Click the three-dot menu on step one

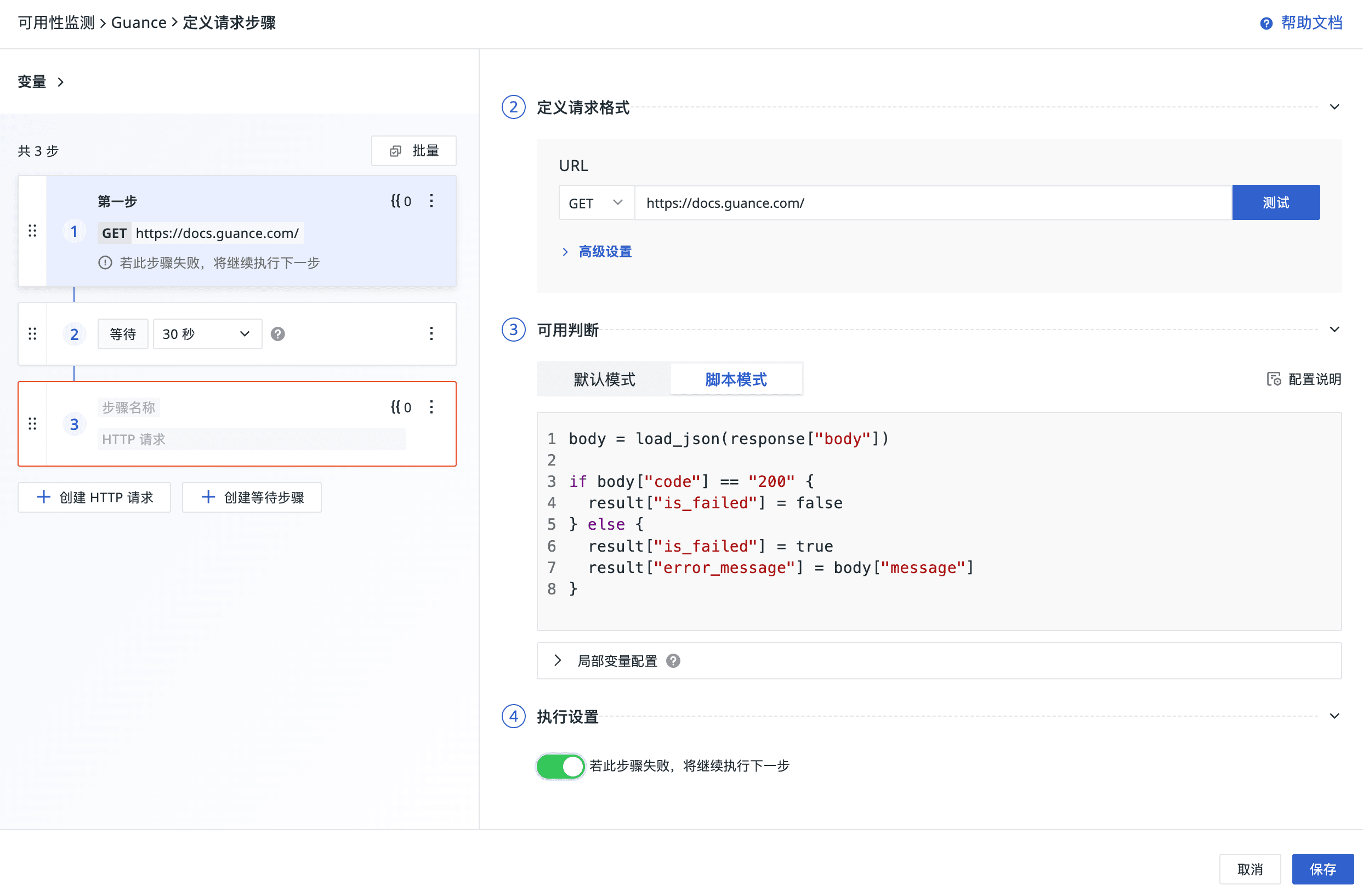pyautogui.click(x=431, y=201)
